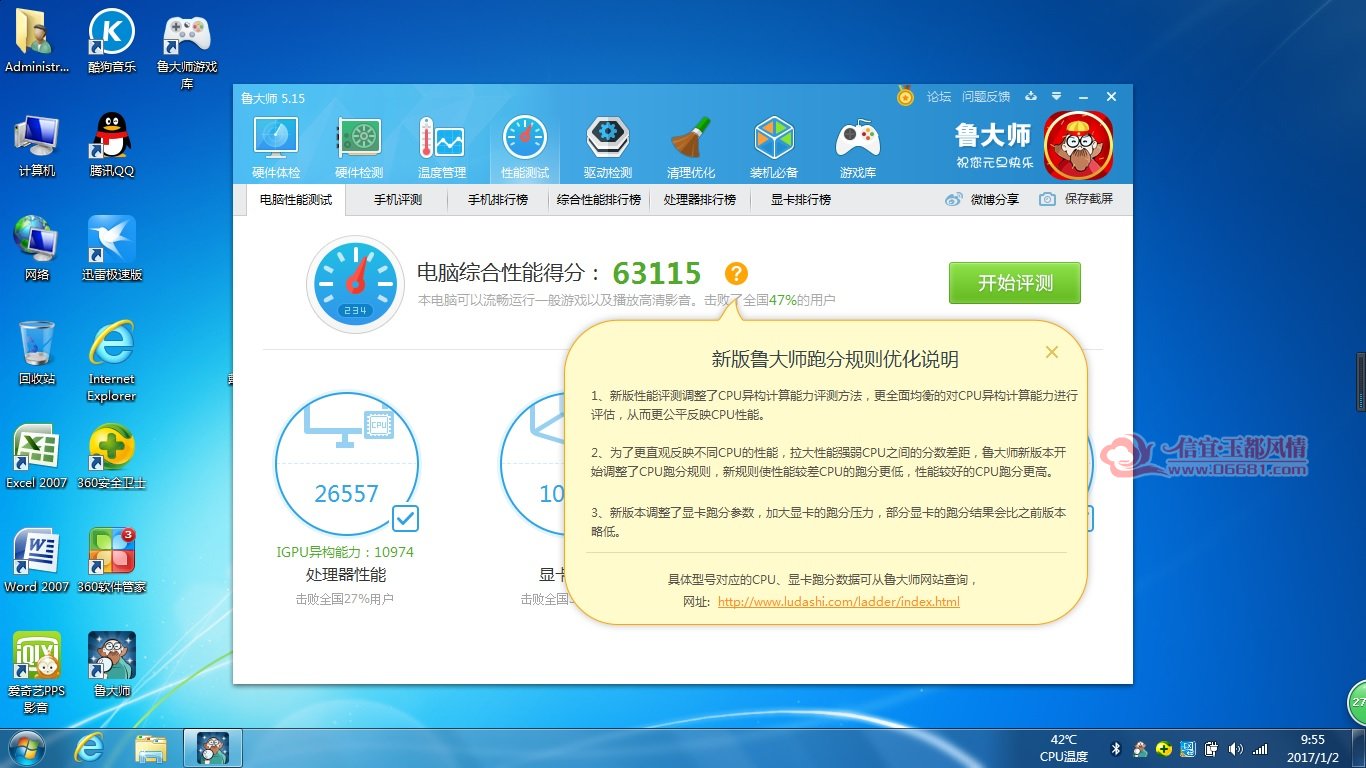Open the 清理优化 cleanup broom module
Viewport: 1366px width, 768px height.
(x=691, y=148)
